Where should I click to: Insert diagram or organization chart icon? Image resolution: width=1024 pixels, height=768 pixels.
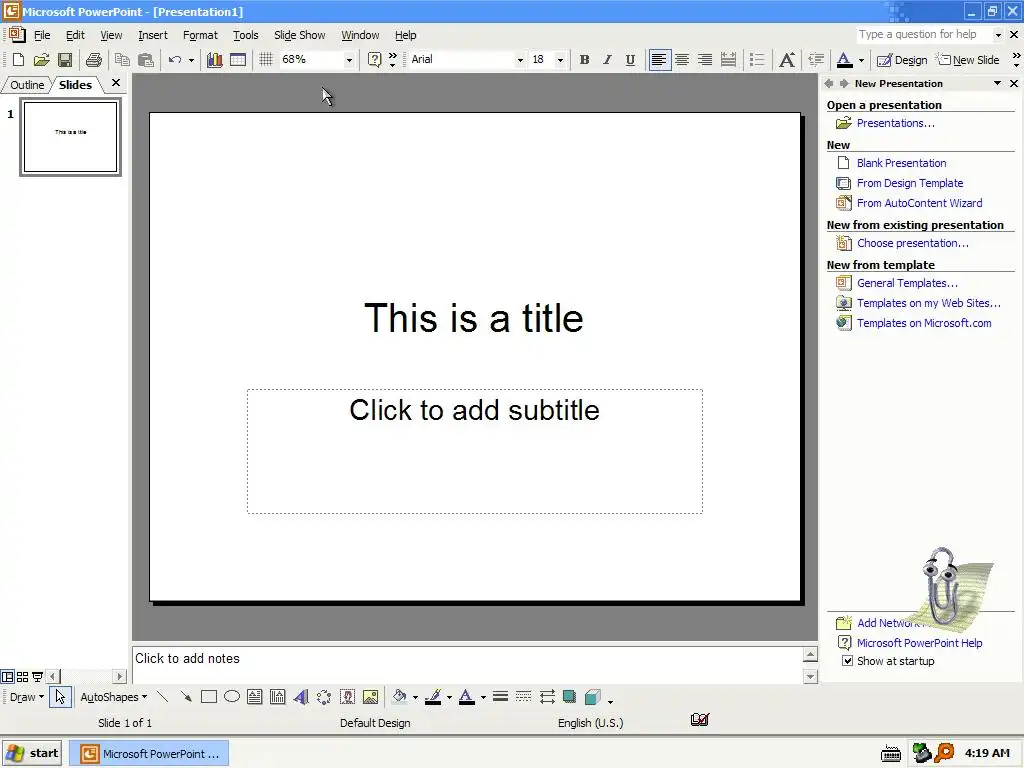(x=324, y=697)
